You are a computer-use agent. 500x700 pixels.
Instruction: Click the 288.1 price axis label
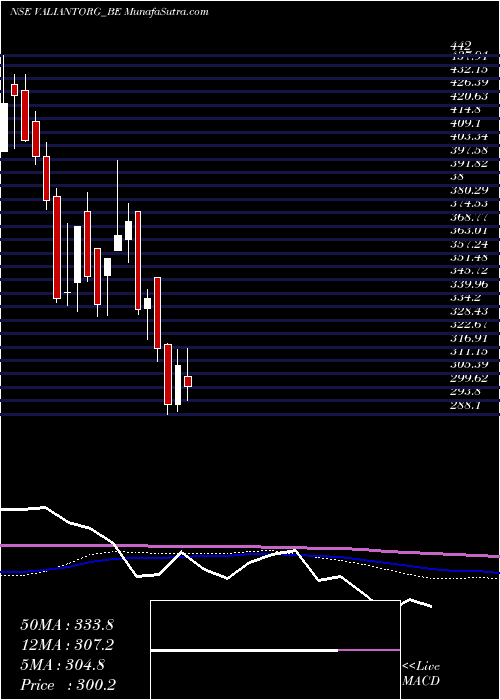[466, 404]
